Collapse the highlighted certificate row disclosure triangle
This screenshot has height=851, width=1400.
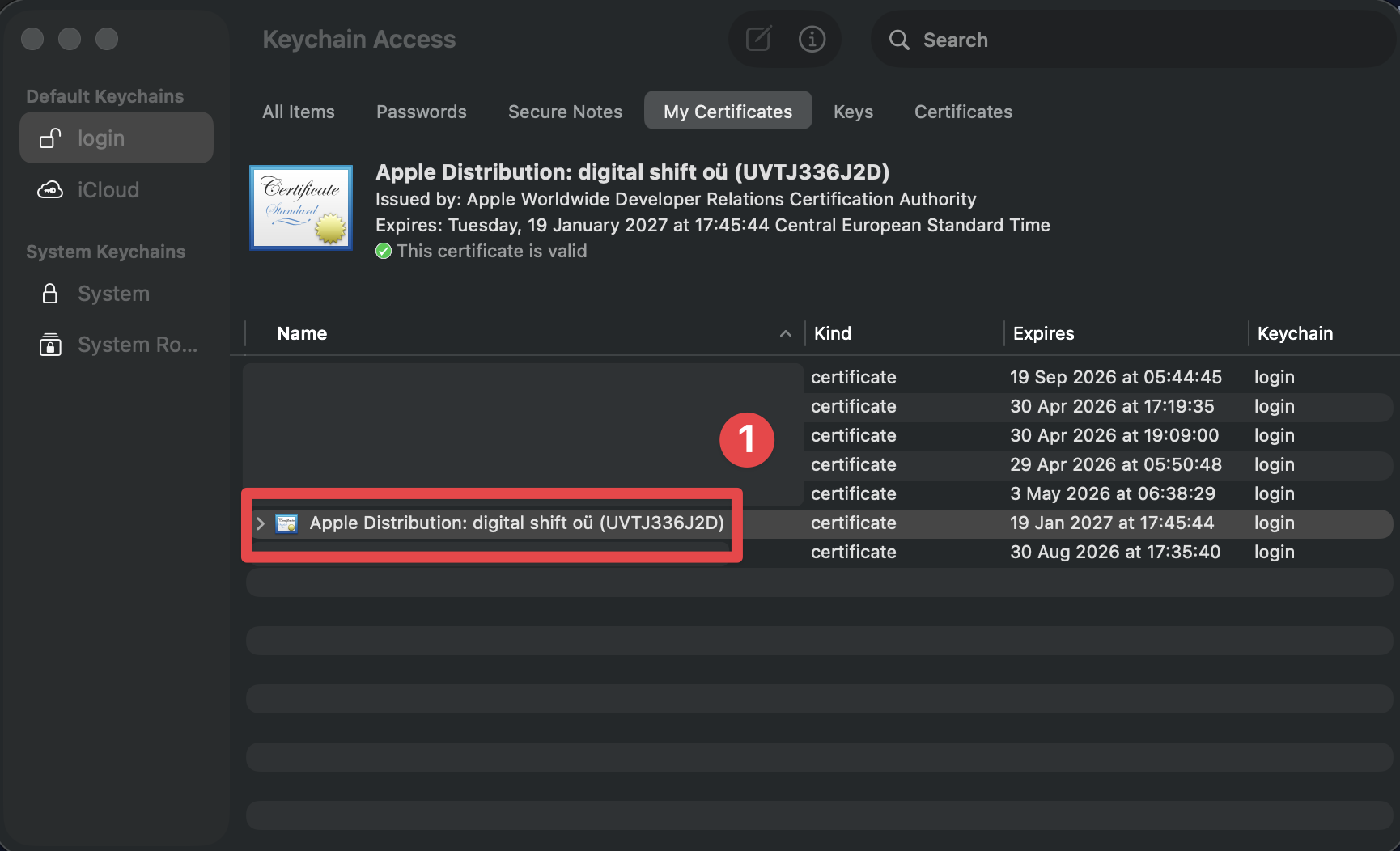[260, 523]
